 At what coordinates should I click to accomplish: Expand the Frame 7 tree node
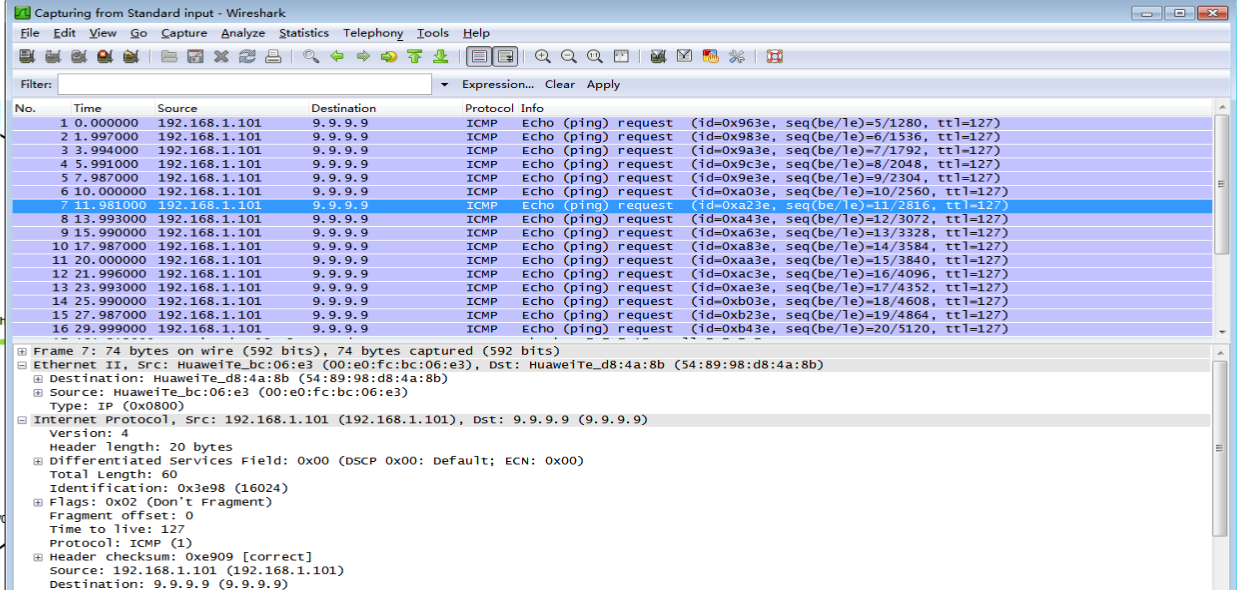(22, 352)
